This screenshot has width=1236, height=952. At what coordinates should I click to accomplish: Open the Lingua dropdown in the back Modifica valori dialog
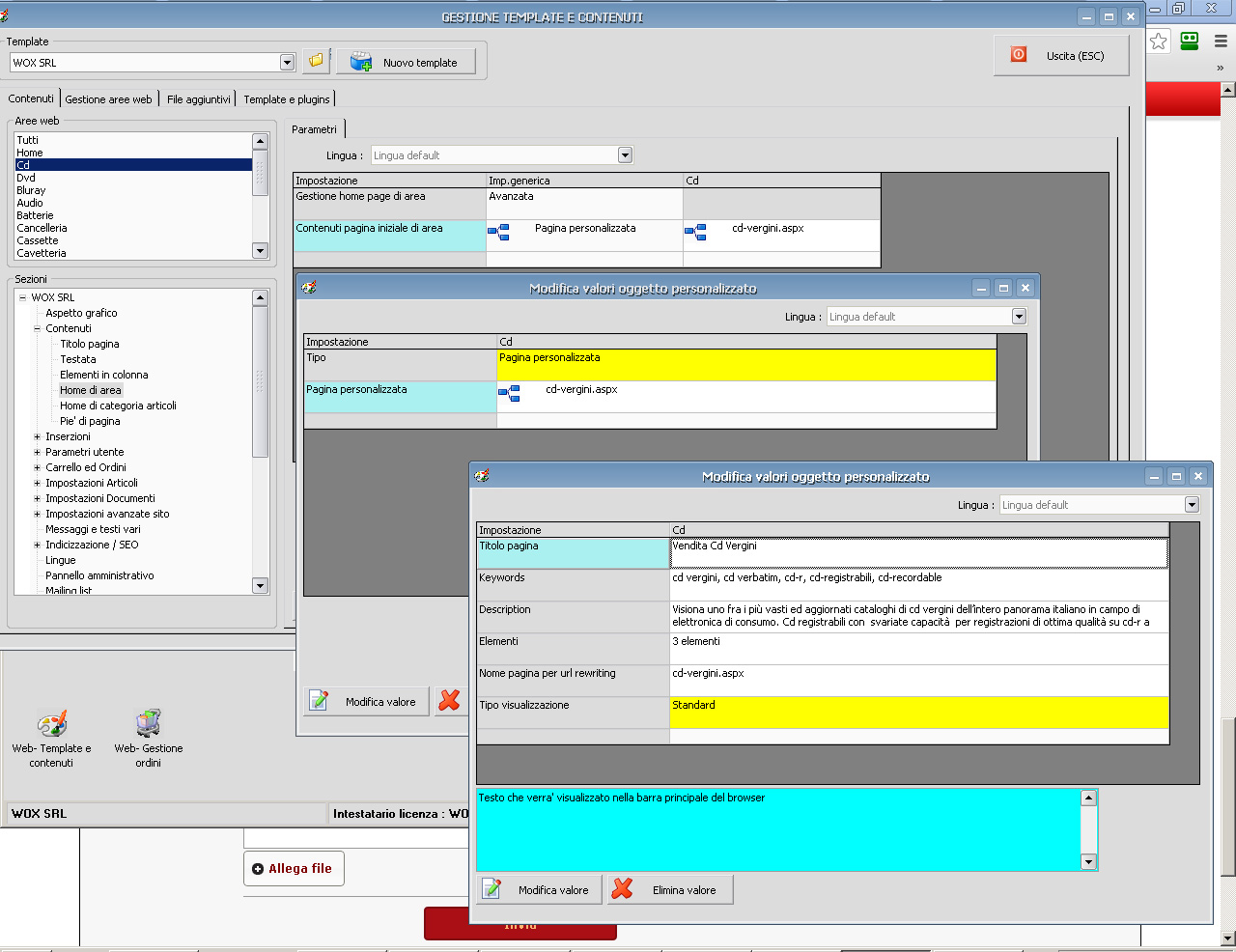tap(1019, 317)
